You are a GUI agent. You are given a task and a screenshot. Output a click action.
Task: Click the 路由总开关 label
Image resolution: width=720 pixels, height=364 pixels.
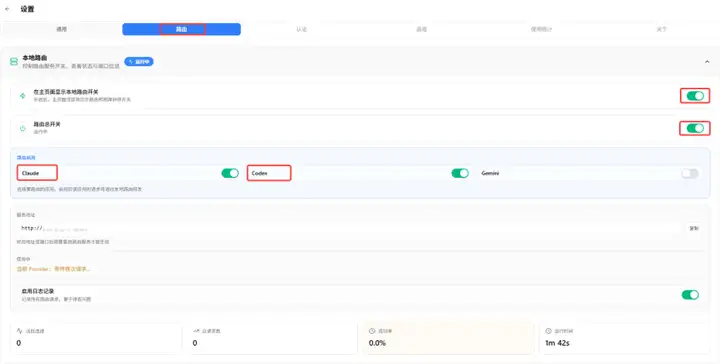(x=47, y=124)
